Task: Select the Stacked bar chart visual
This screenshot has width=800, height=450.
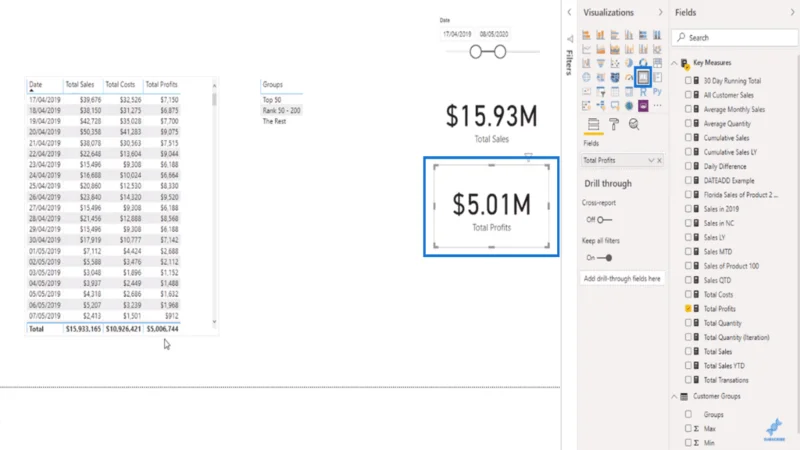Action: click(x=586, y=35)
